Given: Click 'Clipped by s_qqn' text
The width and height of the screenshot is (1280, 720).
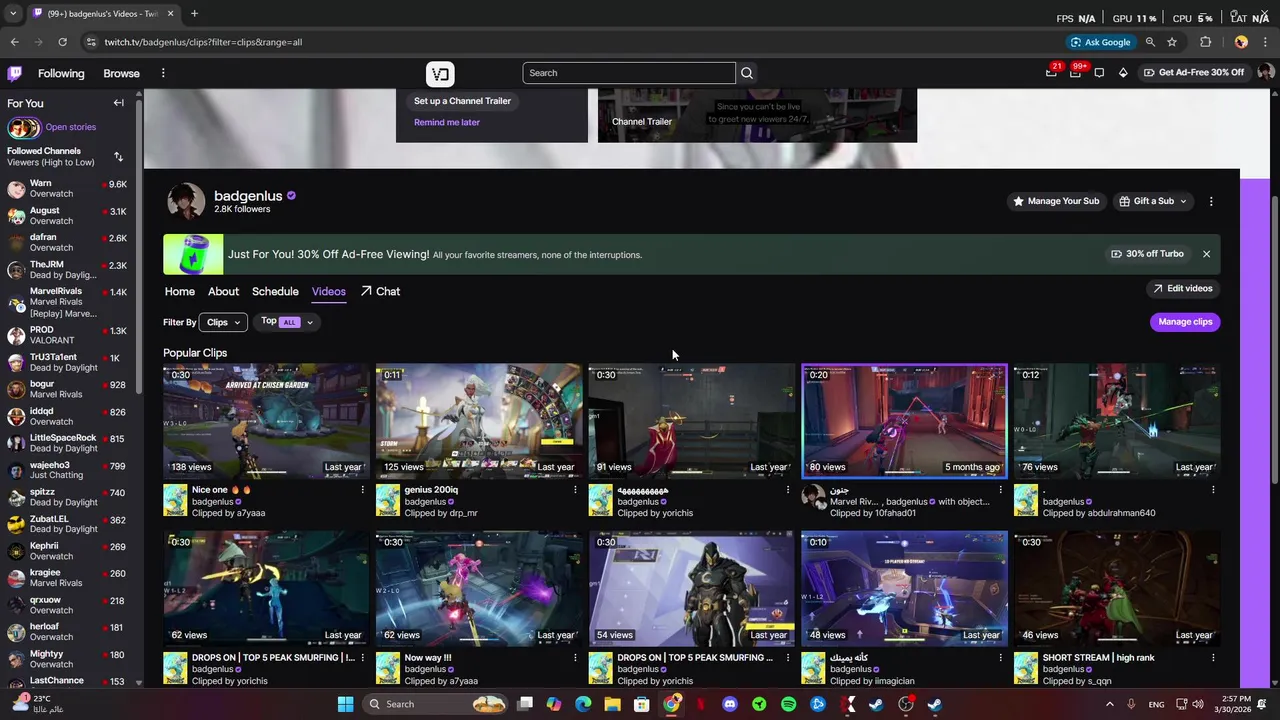Looking at the screenshot, I should tap(1077, 681).
